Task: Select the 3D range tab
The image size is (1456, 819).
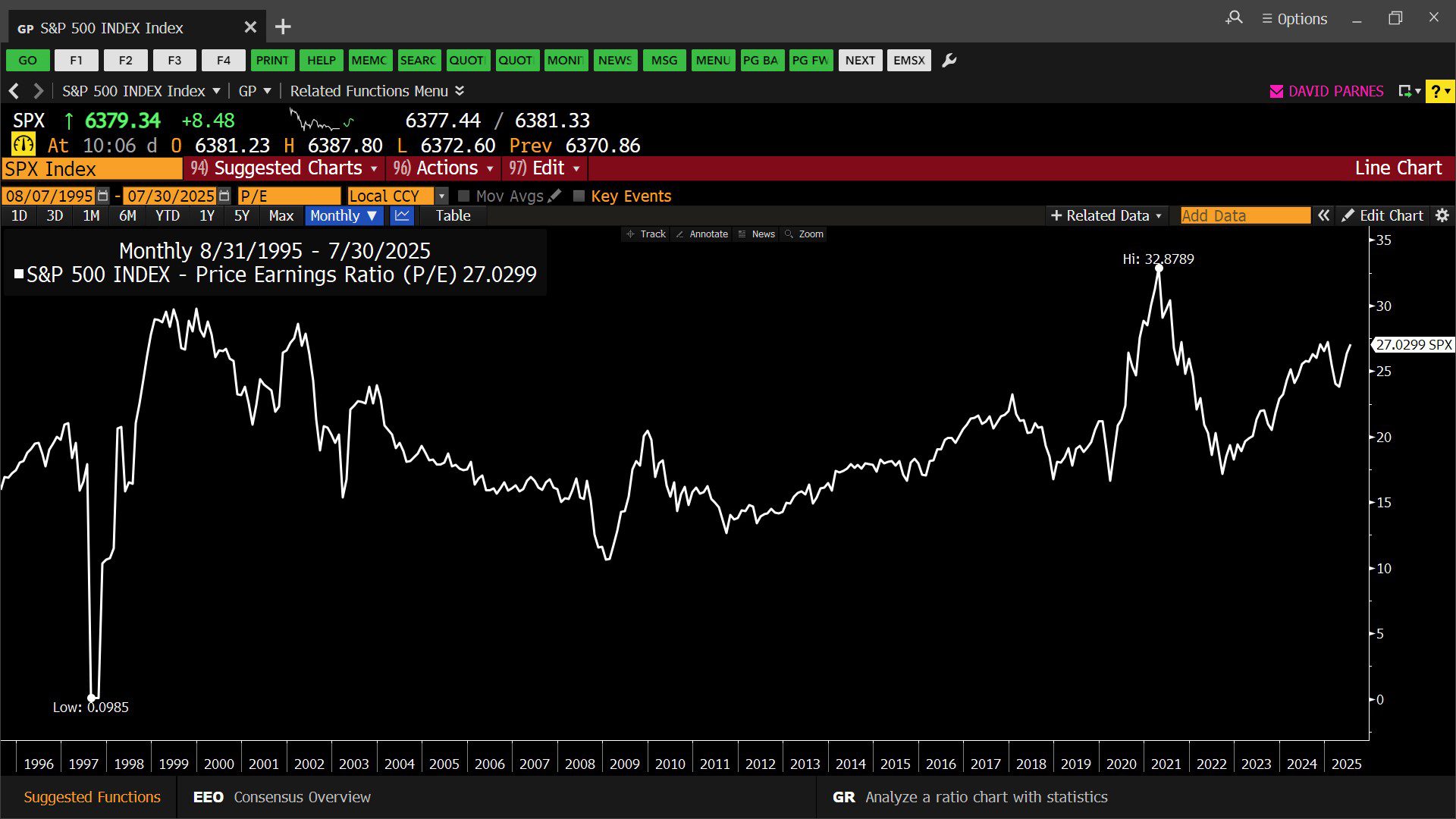Action: point(55,215)
